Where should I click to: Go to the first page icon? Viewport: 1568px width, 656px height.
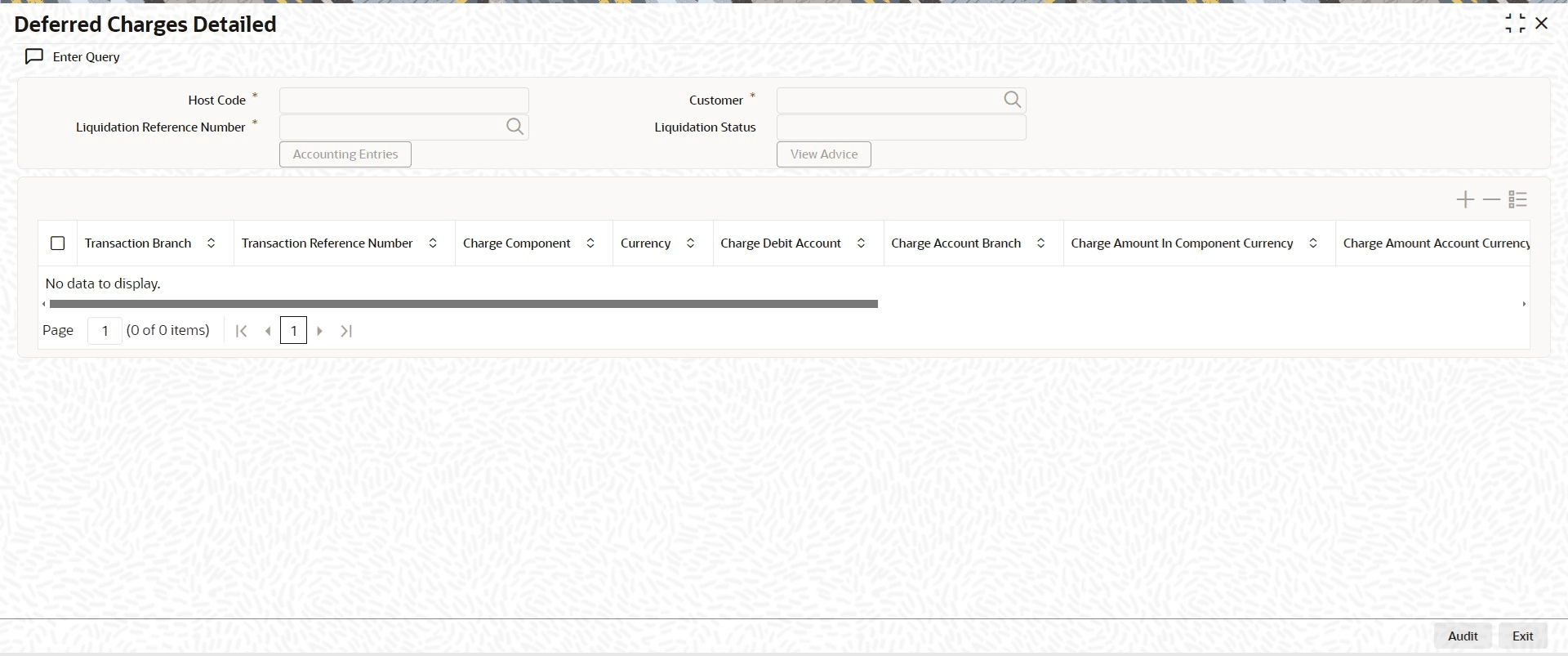click(x=241, y=331)
